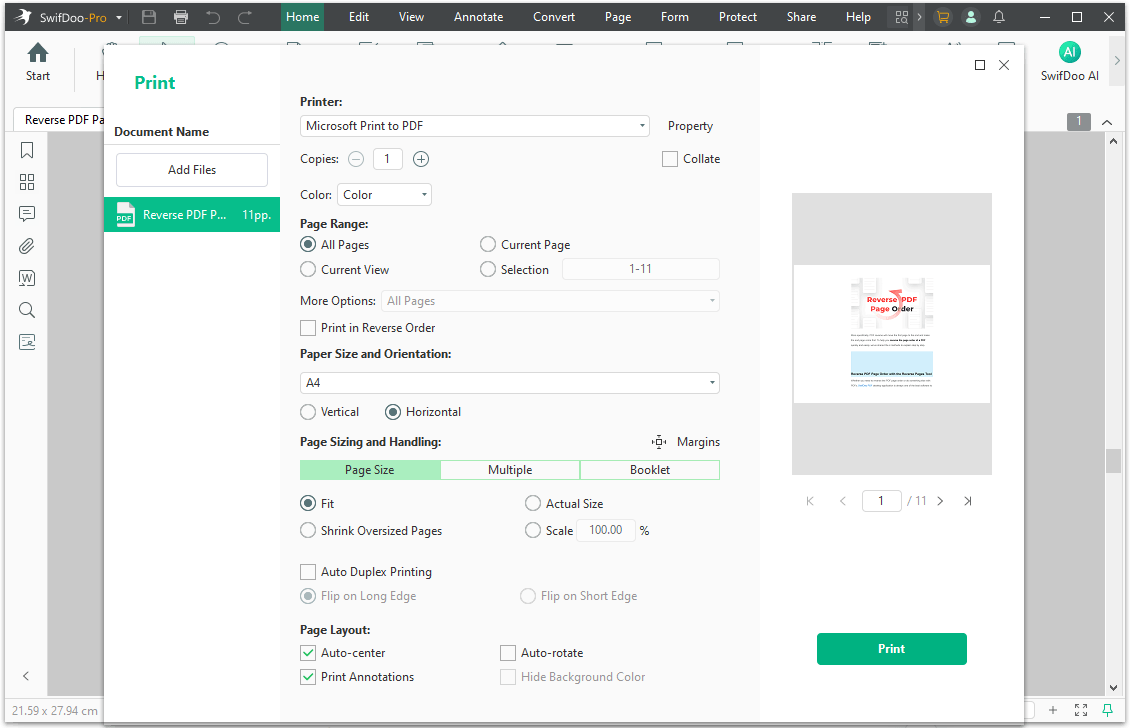Open the search sidebar icon
Viewport: 1130px width, 728px height.
[x=27, y=310]
